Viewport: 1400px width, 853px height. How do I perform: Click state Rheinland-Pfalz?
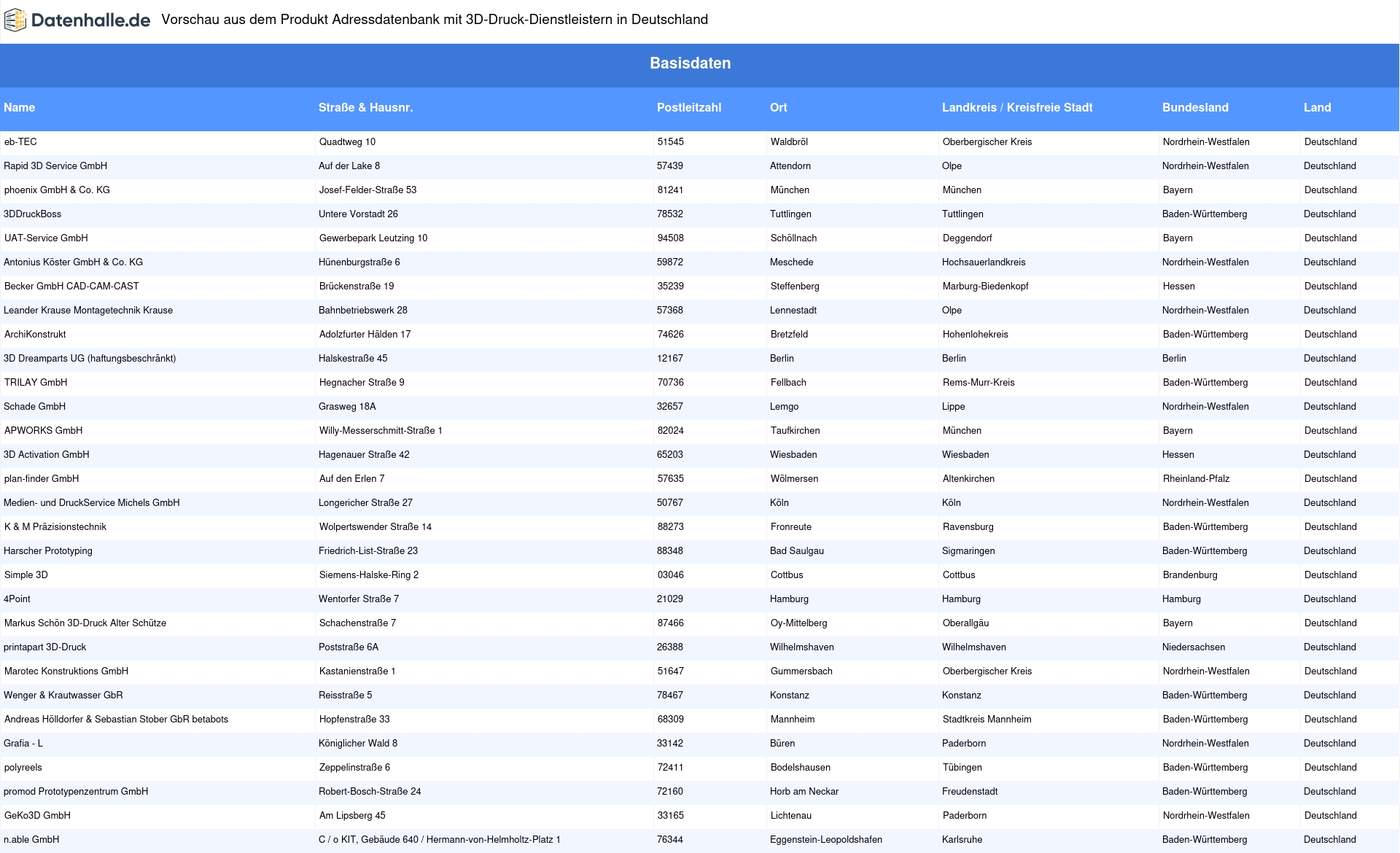pyautogui.click(x=1197, y=479)
